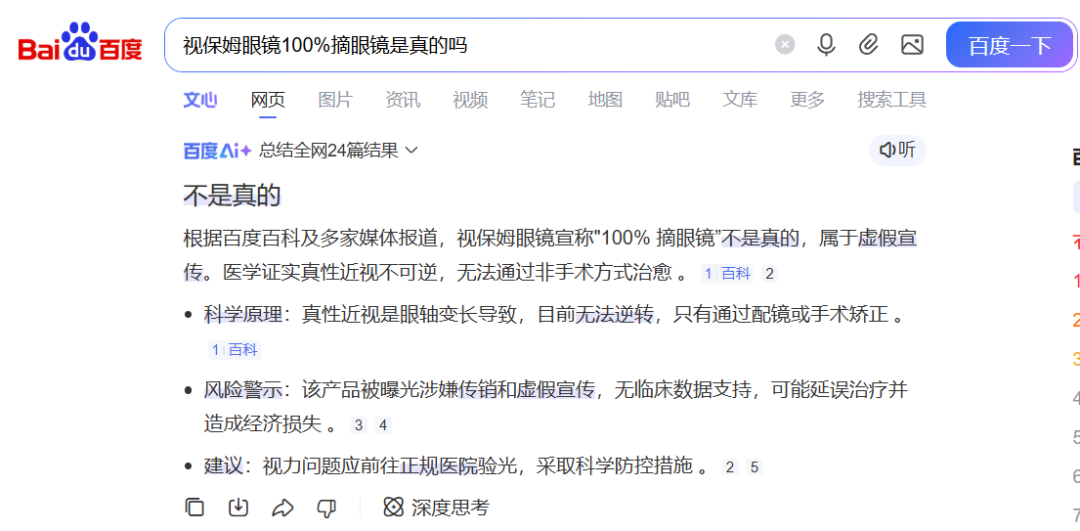Start voice search with microphone icon
Viewport: 1080px width, 531px height.
826,45
